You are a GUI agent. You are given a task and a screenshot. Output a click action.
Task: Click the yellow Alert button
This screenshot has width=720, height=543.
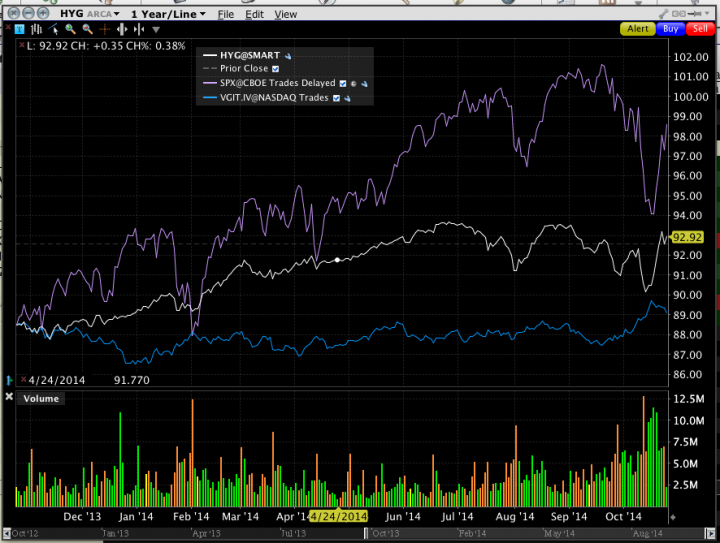(x=638, y=29)
